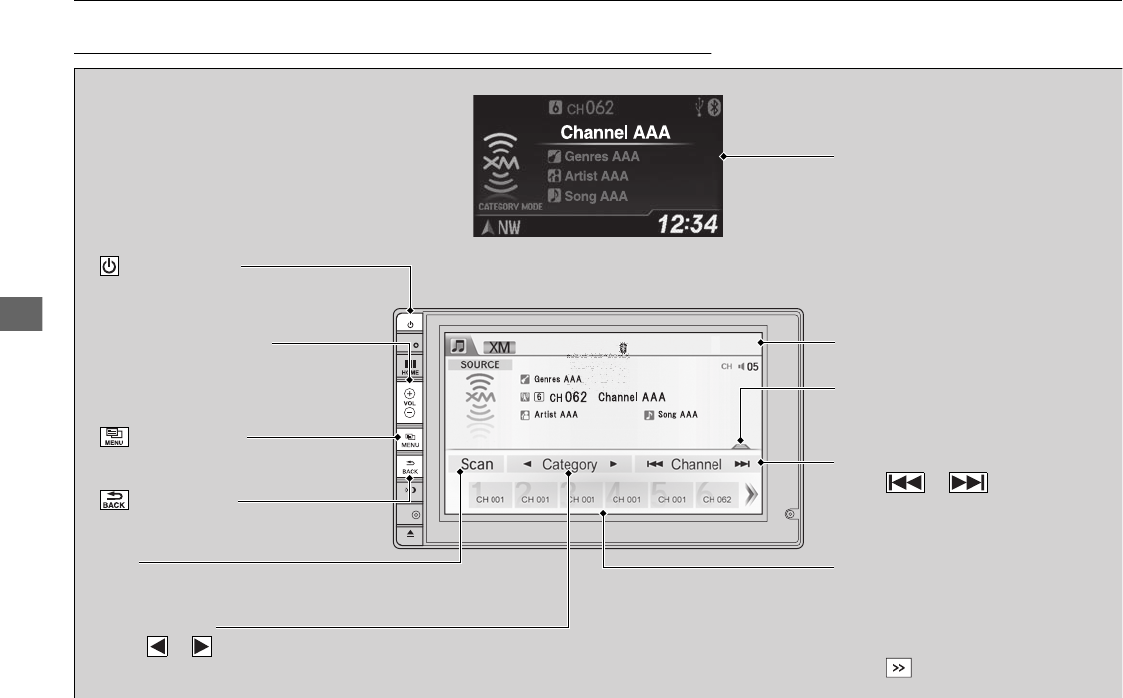Click the MENU icon in the left callout legend
Viewport: 1123px width, 698px height.
pos(115,437)
